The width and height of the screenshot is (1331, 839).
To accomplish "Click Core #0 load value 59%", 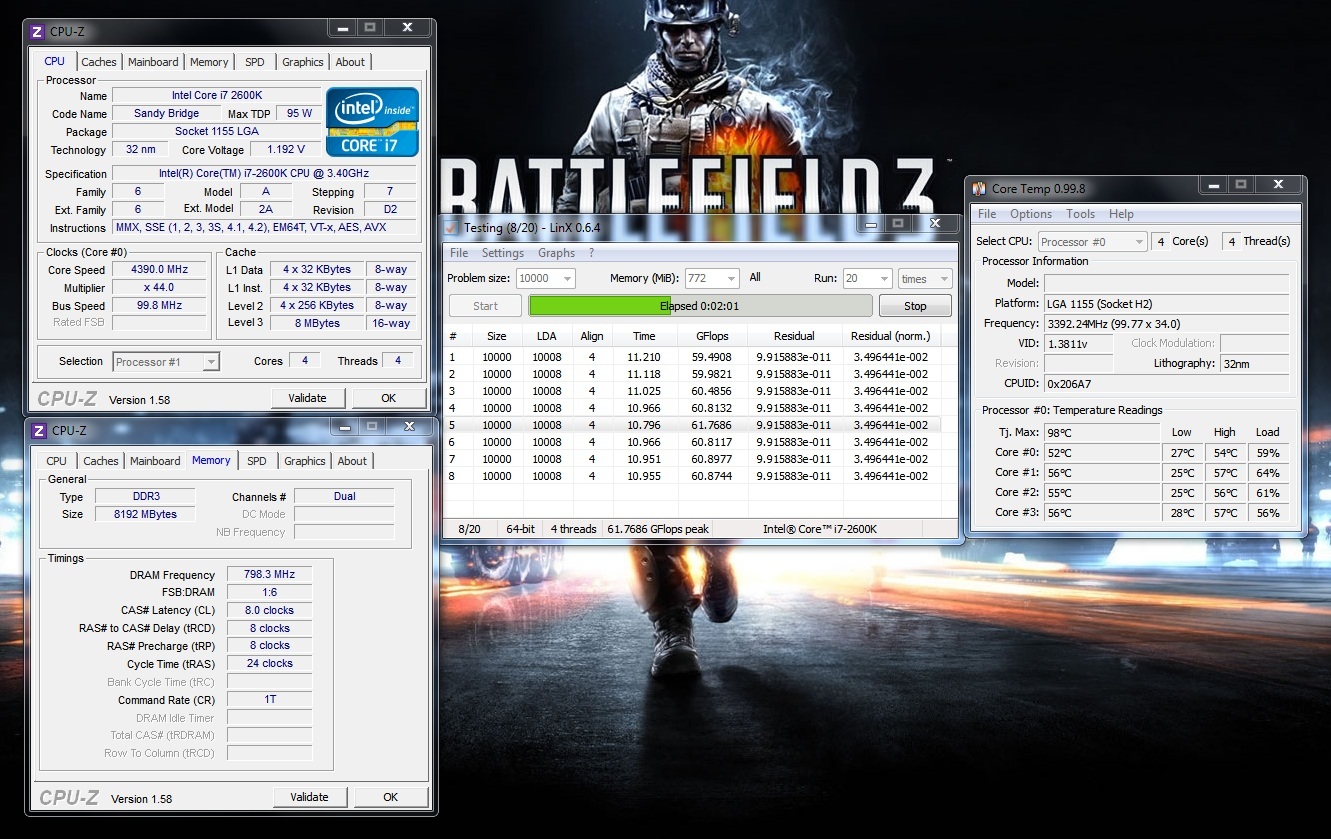I will 1267,453.
